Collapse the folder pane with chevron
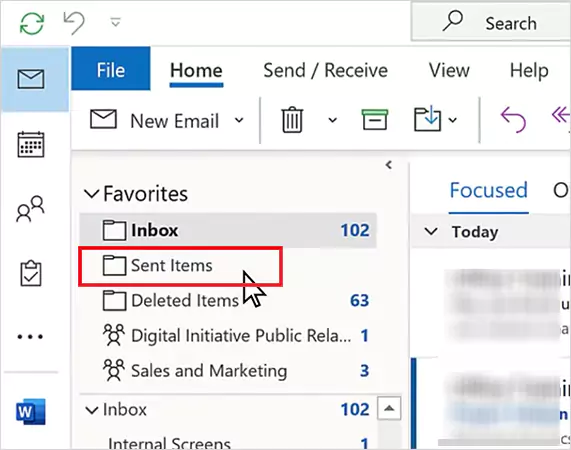This screenshot has width=571, height=450. [x=389, y=165]
